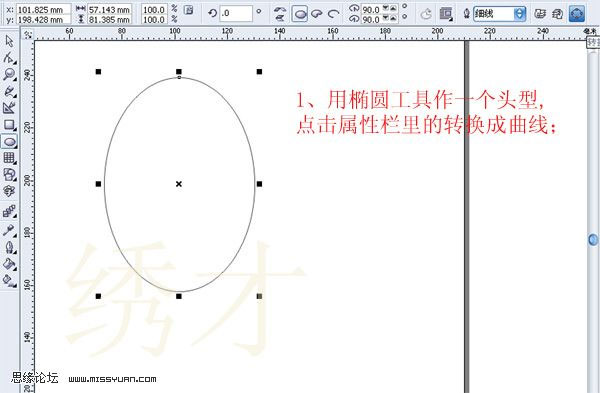
Task: Click the To Back of layer icon
Action: (x=558, y=14)
